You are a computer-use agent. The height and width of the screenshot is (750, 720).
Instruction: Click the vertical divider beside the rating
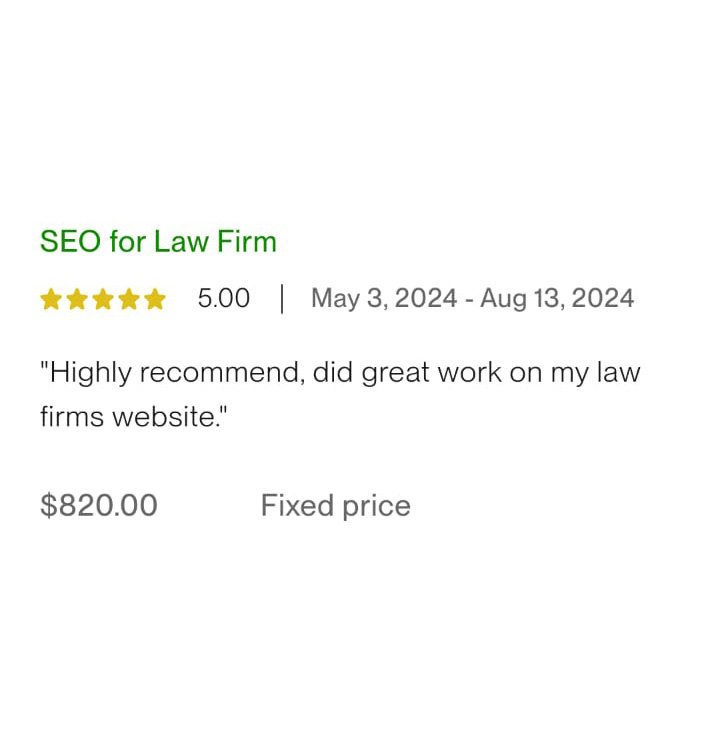[x=282, y=299]
